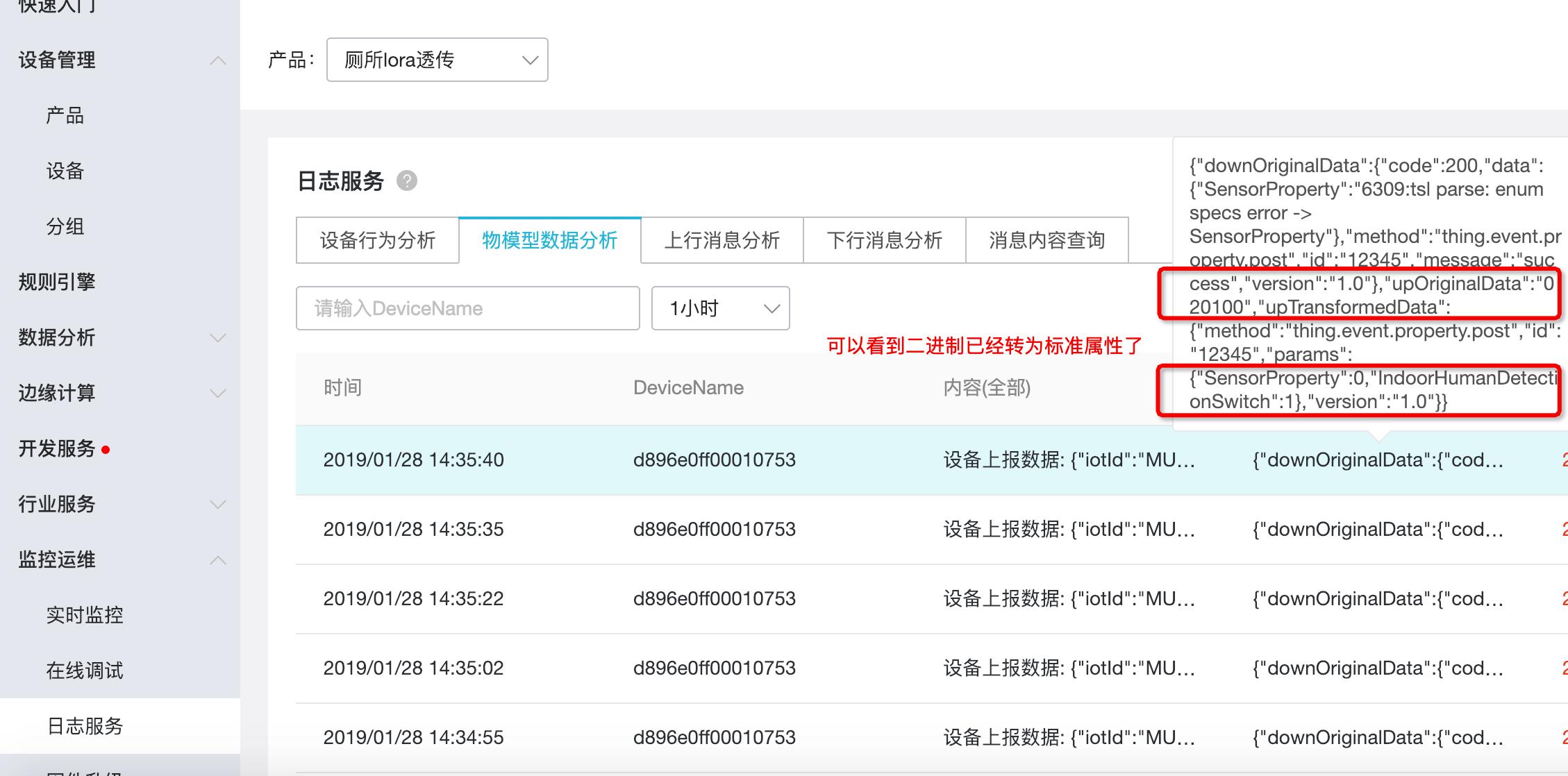Switch to the 上行消息分析 tab

tap(722, 240)
